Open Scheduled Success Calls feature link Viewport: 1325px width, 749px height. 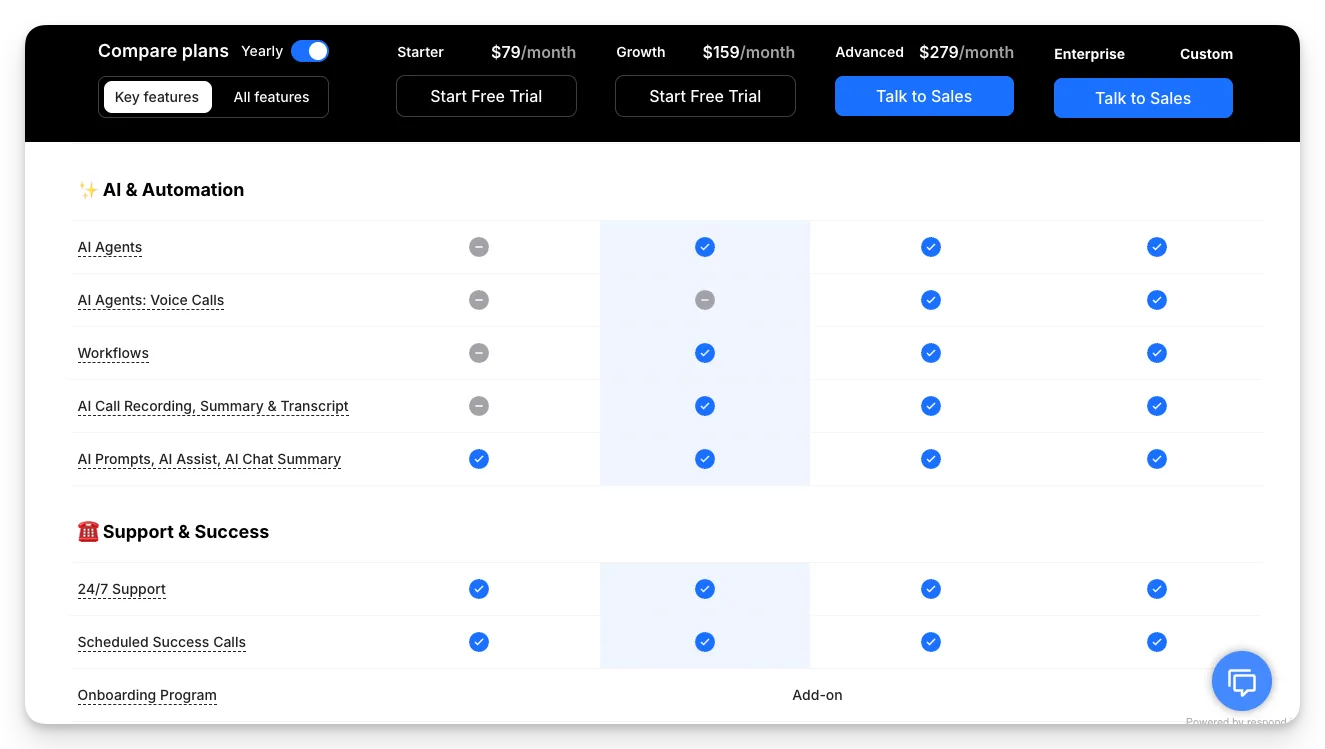click(162, 642)
